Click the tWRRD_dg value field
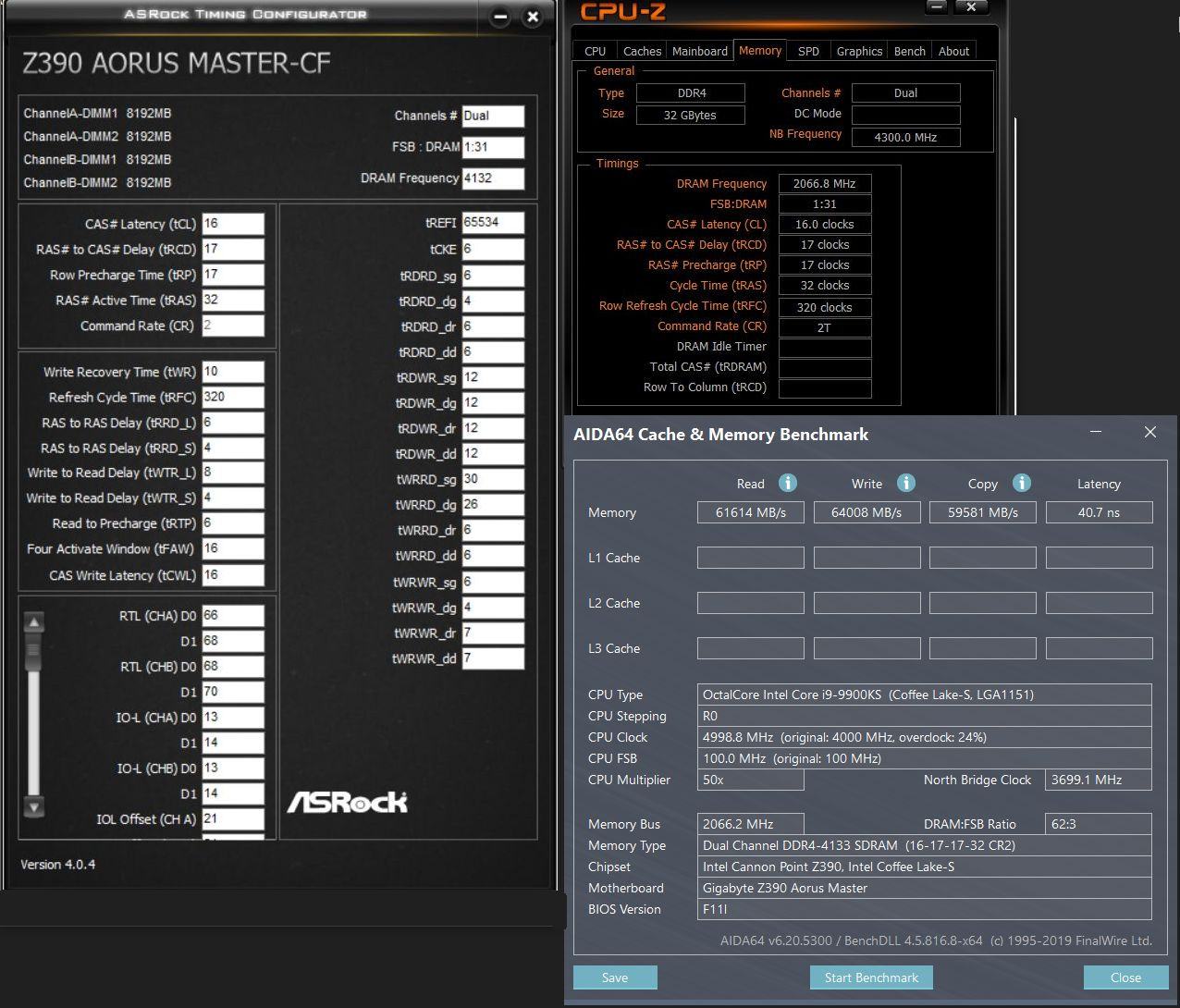Screen dimensions: 1180x1008 (x=493, y=505)
